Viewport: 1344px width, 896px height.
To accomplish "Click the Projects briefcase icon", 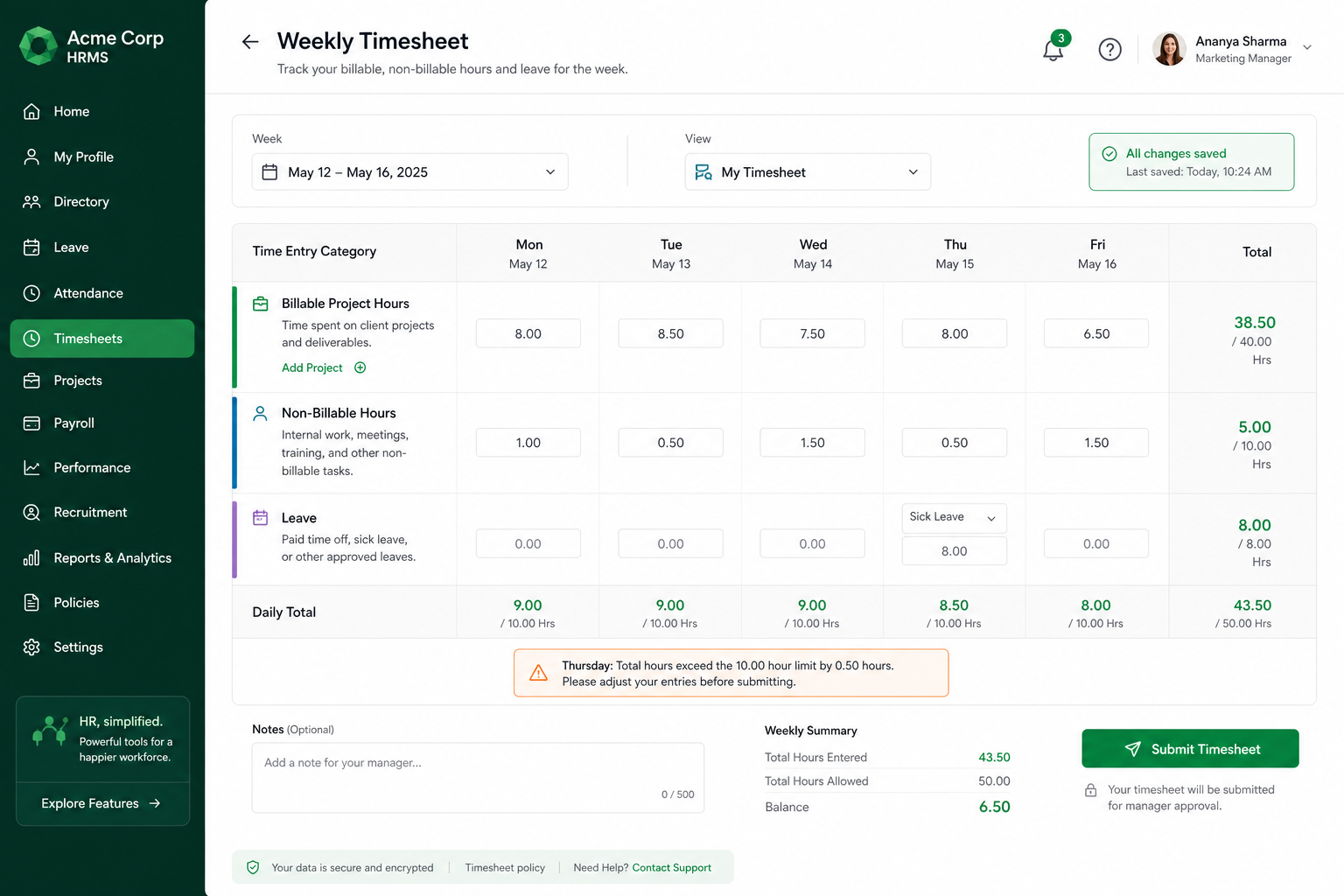I will 31,381.
